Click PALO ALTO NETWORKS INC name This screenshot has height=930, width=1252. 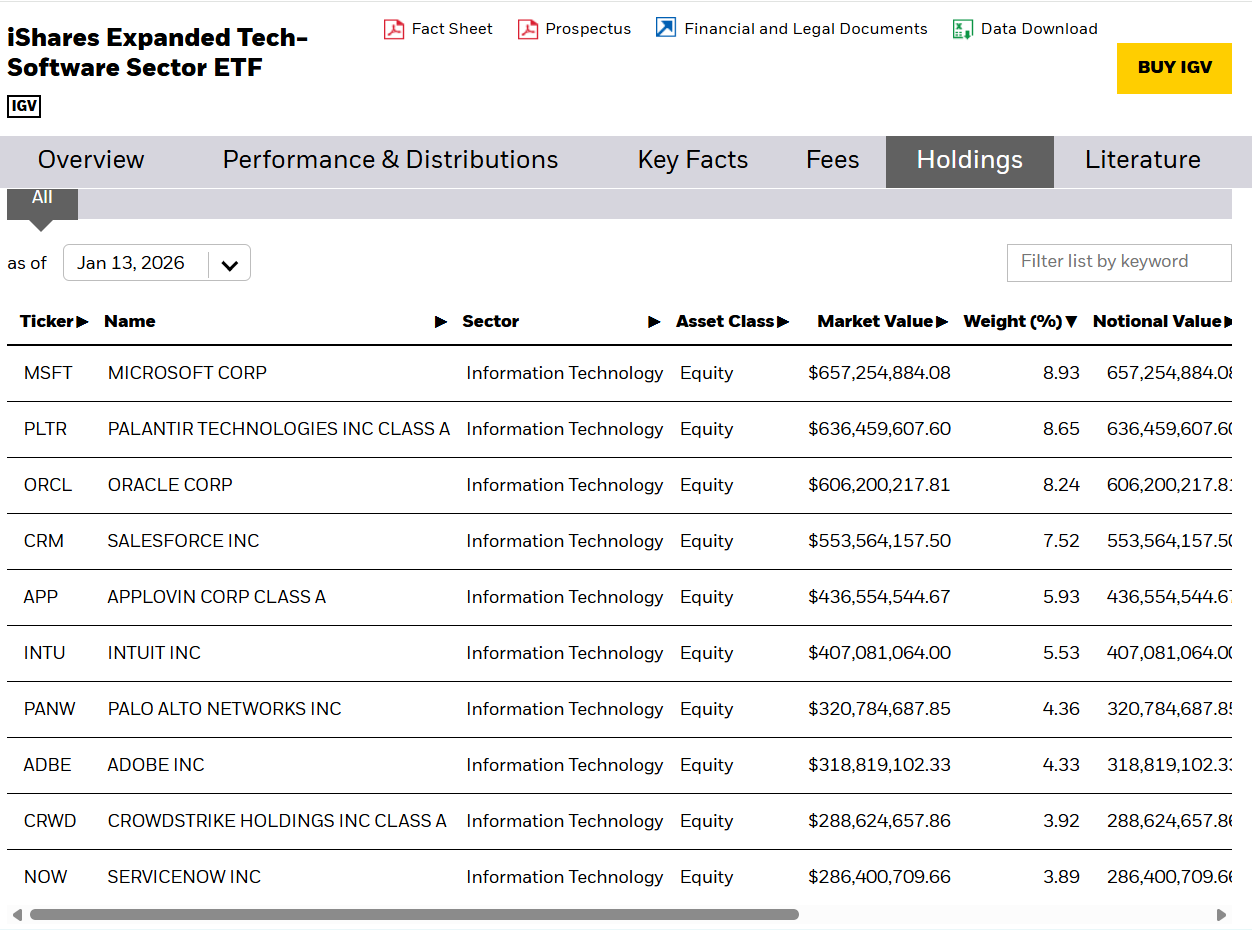pyautogui.click(x=224, y=709)
